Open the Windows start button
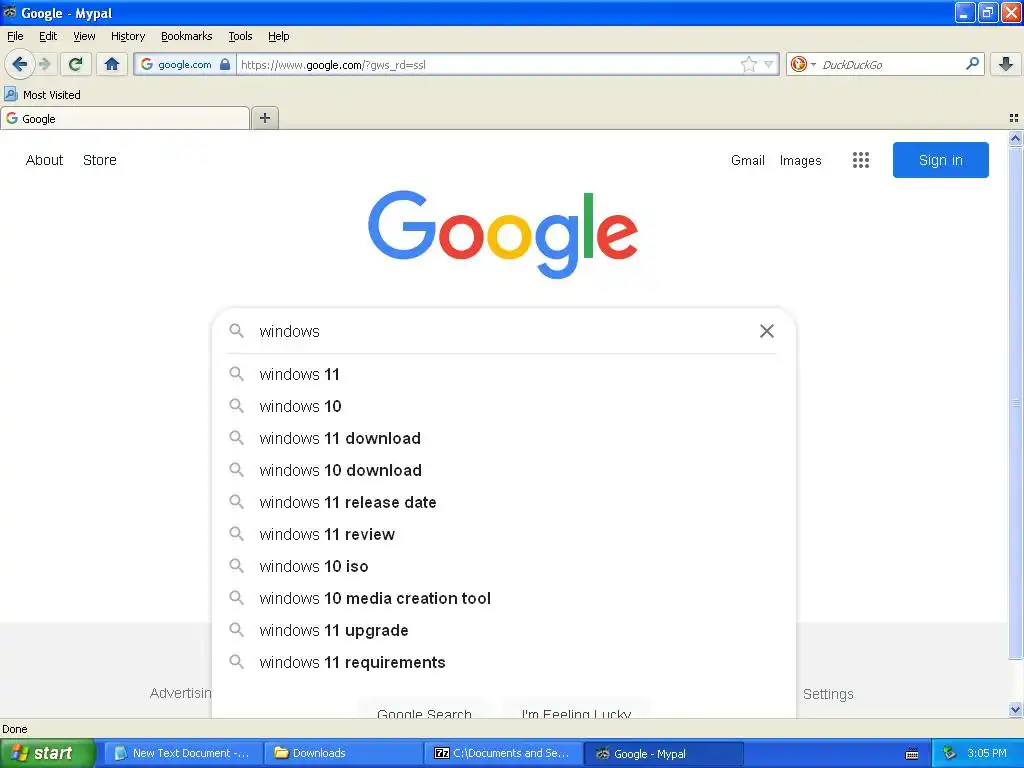The image size is (1024, 768). pos(47,753)
